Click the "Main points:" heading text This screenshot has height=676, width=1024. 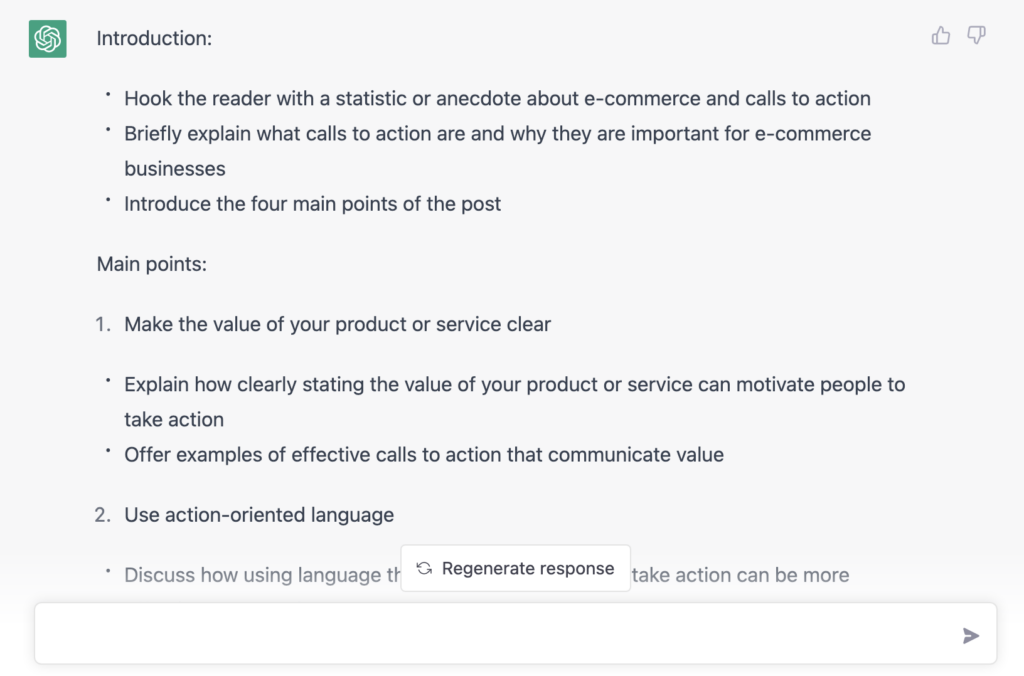(152, 264)
